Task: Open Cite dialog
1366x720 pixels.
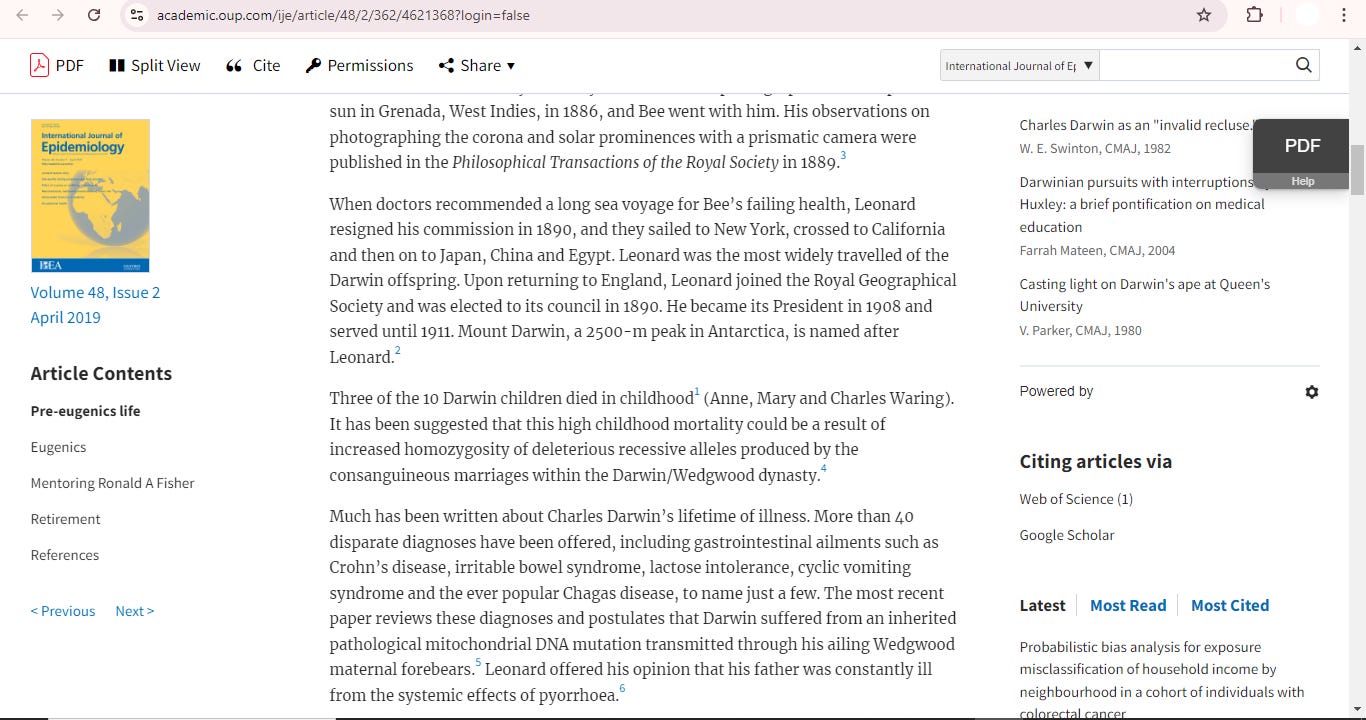Action: tap(253, 65)
